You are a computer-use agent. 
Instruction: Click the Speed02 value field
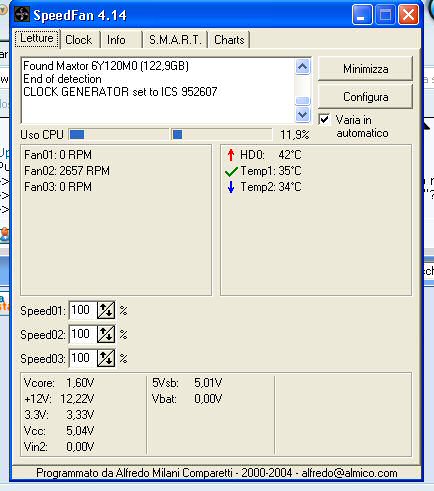[82, 334]
